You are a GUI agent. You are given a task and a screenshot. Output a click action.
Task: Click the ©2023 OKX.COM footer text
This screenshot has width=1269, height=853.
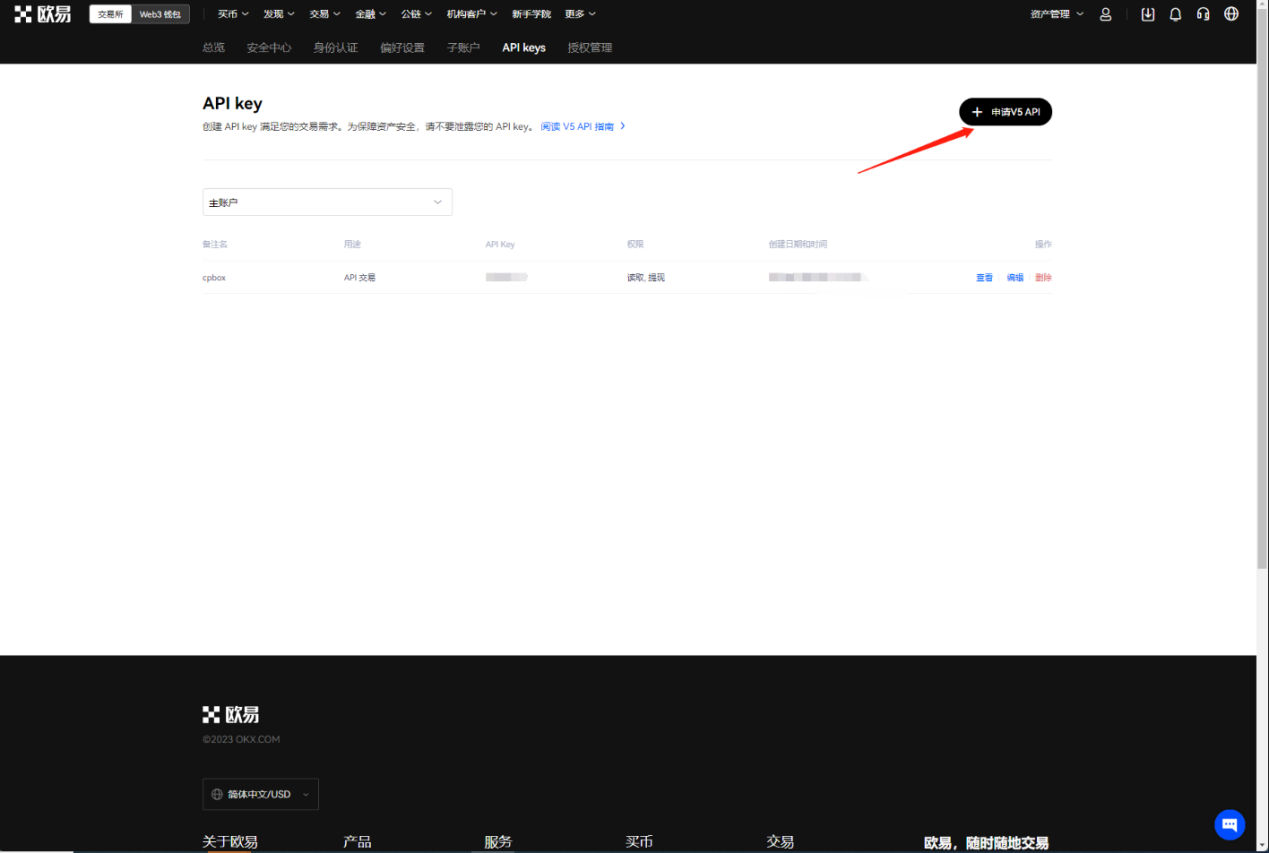click(x=241, y=739)
